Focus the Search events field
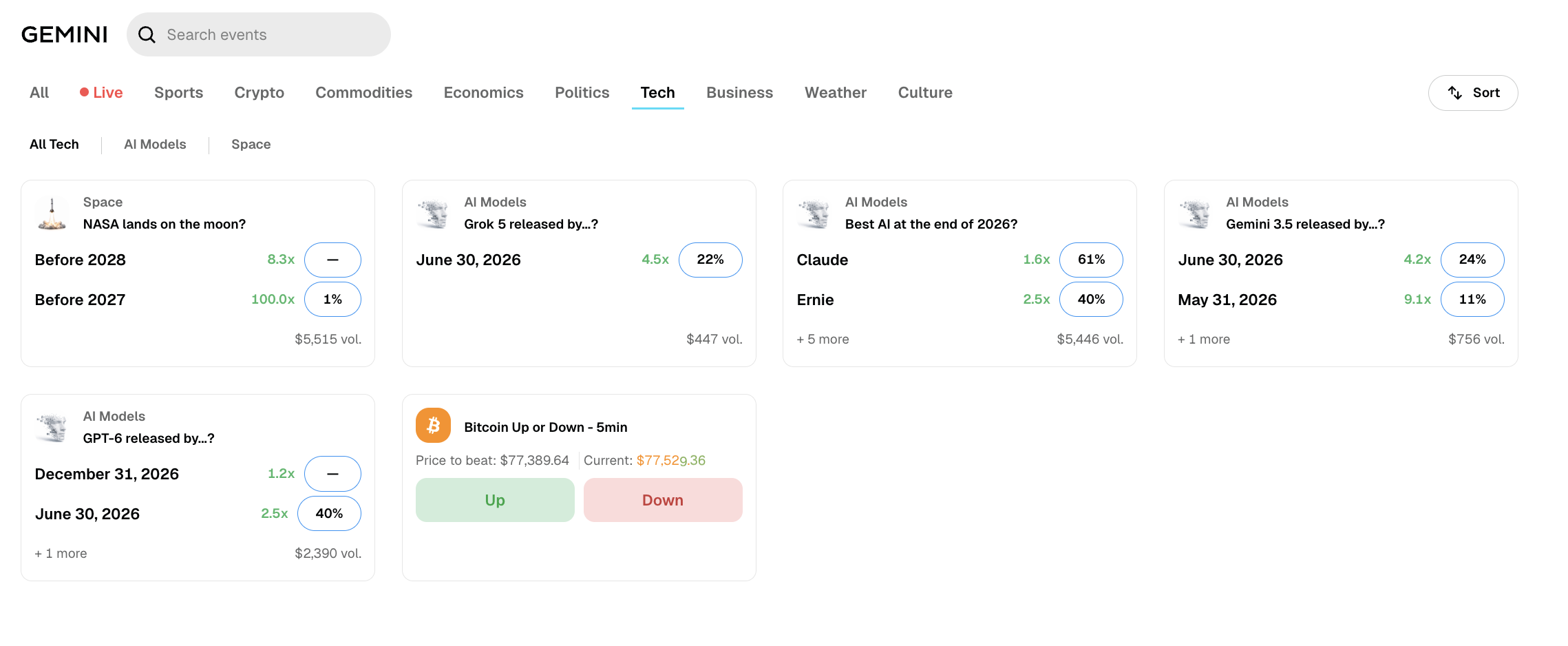 259,34
